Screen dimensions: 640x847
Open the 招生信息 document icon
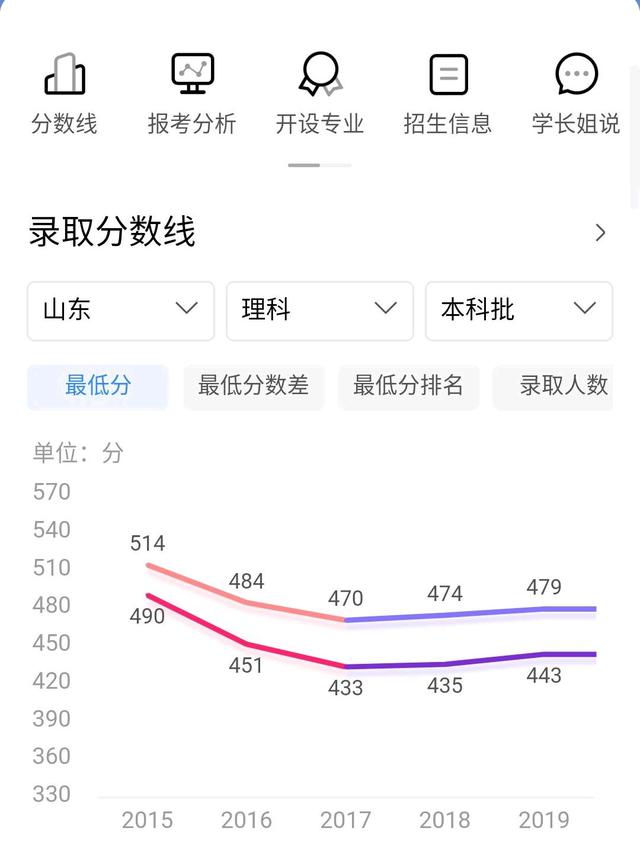coord(448,74)
